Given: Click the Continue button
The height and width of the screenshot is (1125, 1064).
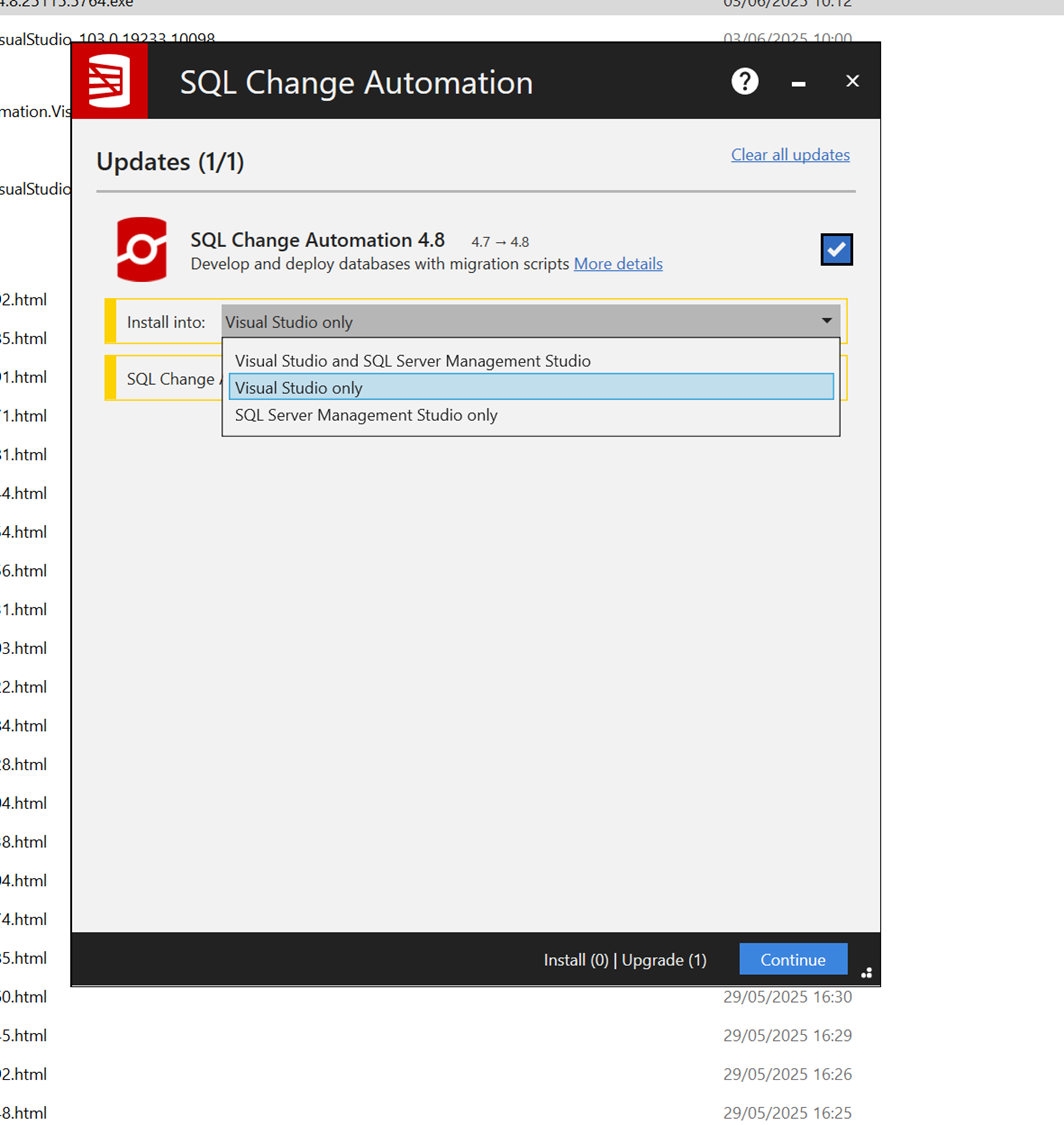Looking at the screenshot, I should (793, 959).
